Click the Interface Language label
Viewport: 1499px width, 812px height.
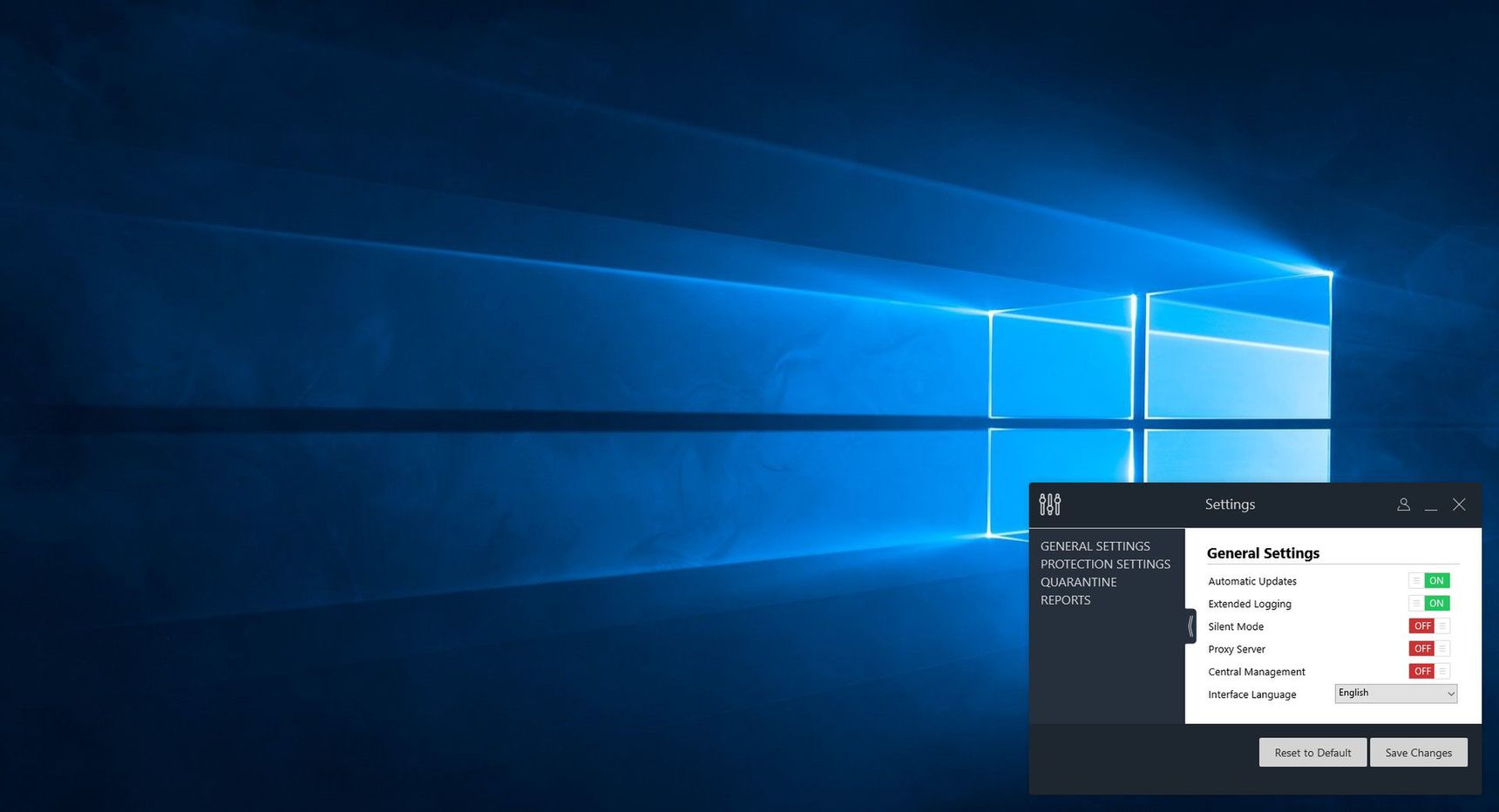pos(1252,694)
